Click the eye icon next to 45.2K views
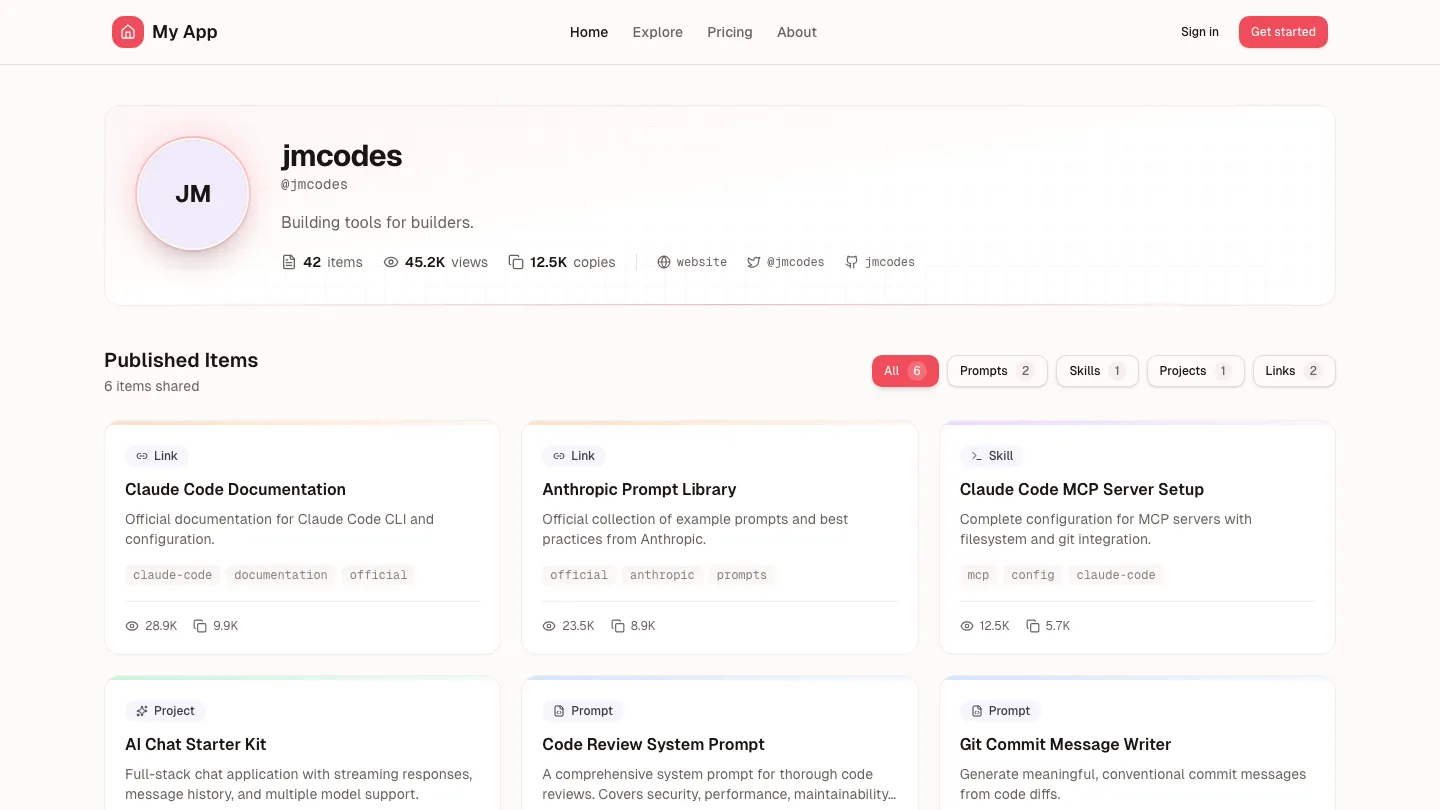The image size is (1440, 810). tap(391, 262)
